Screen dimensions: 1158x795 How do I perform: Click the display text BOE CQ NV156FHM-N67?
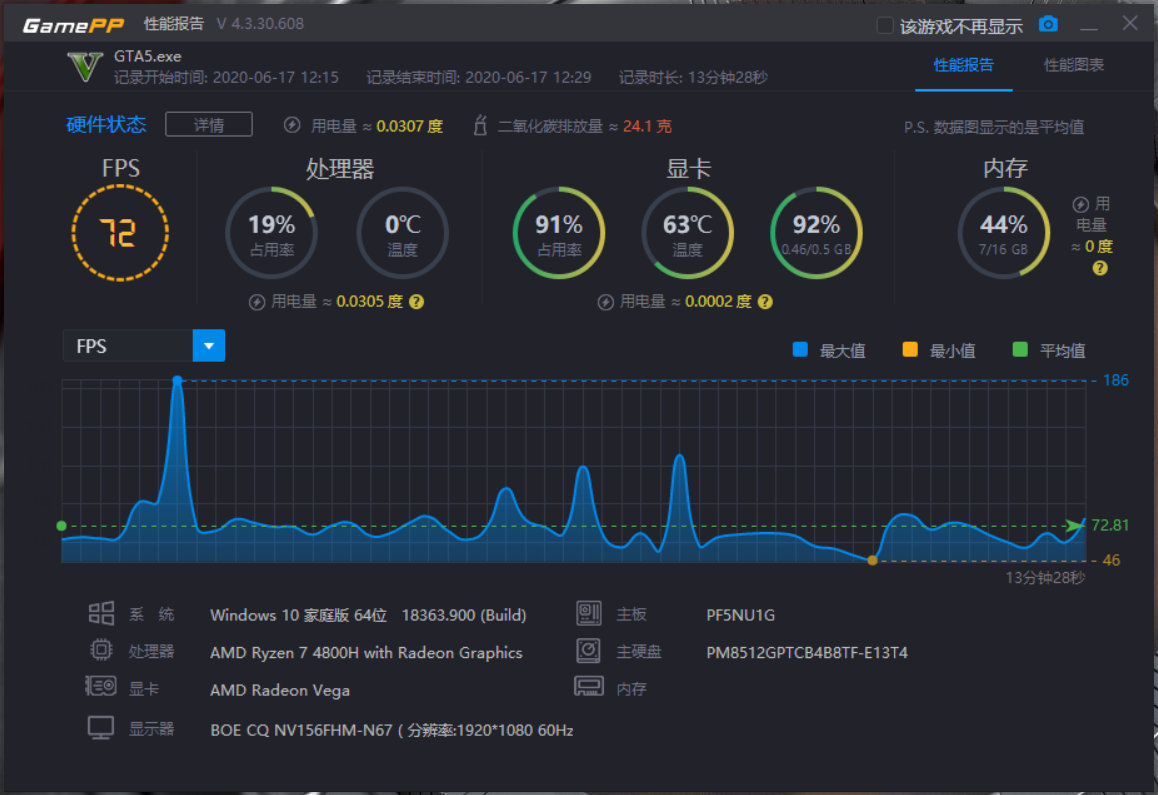[x=301, y=730]
